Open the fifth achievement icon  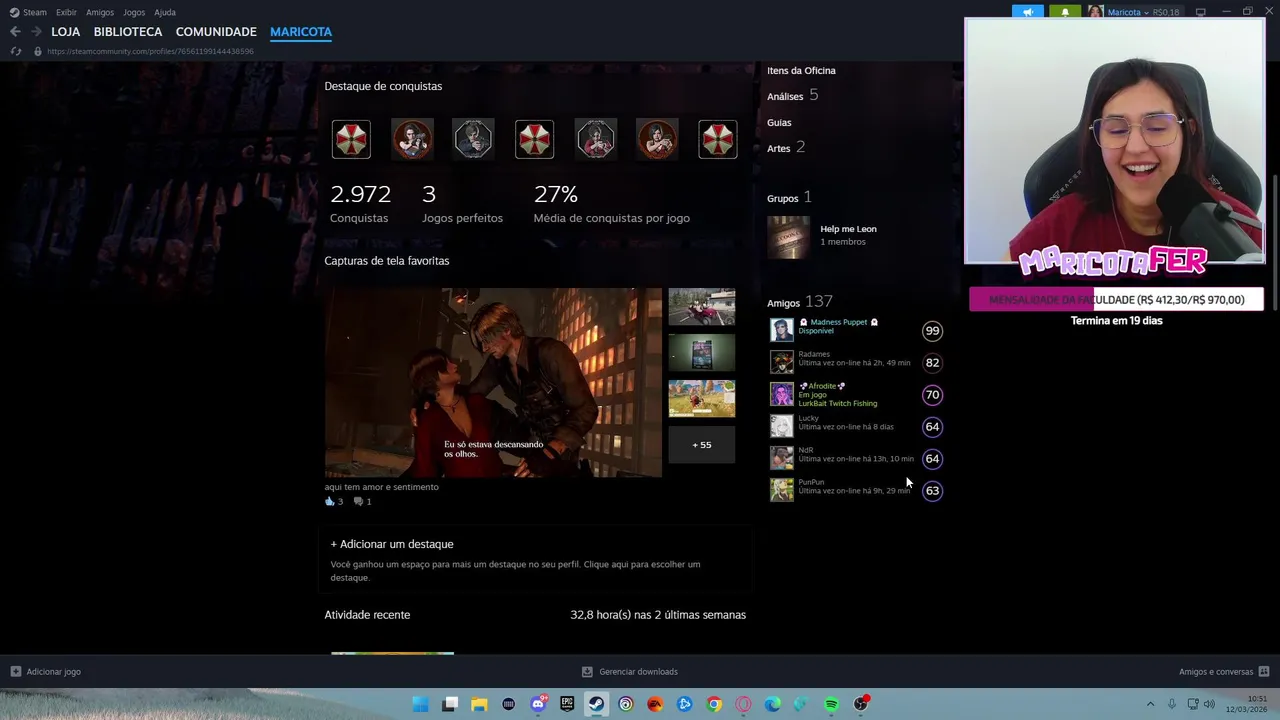[x=596, y=139]
